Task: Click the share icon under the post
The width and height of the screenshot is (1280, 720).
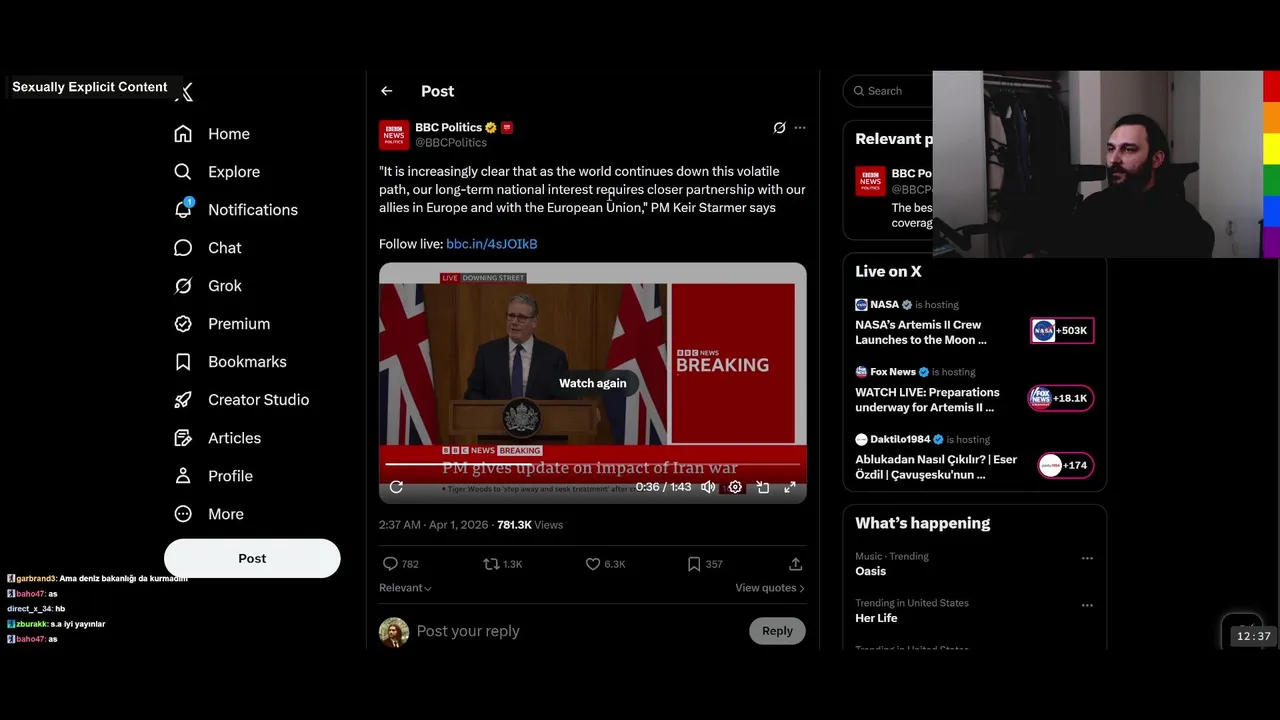Action: (x=795, y=564)
